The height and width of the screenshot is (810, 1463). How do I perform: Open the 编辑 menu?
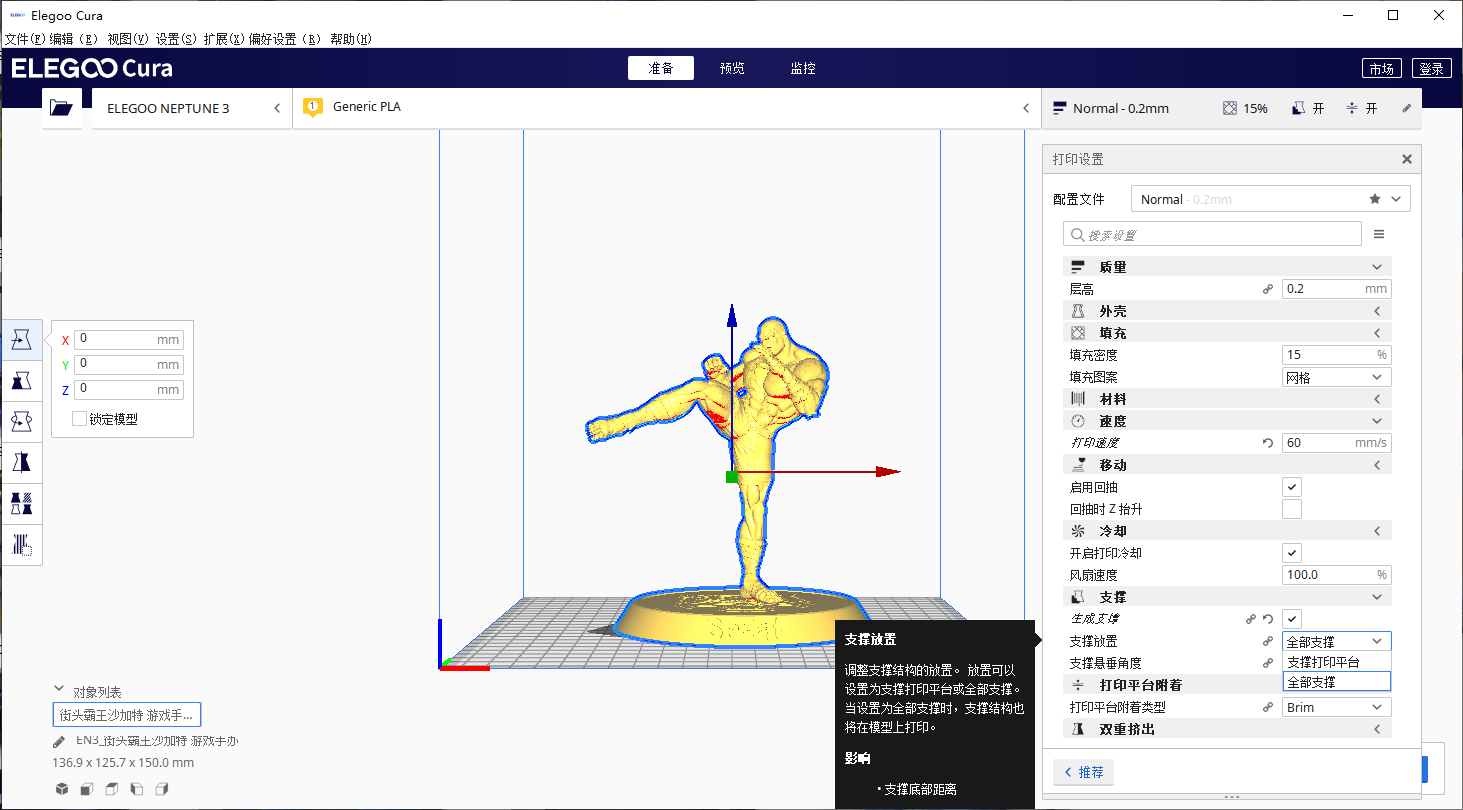(x=75, y=39)
